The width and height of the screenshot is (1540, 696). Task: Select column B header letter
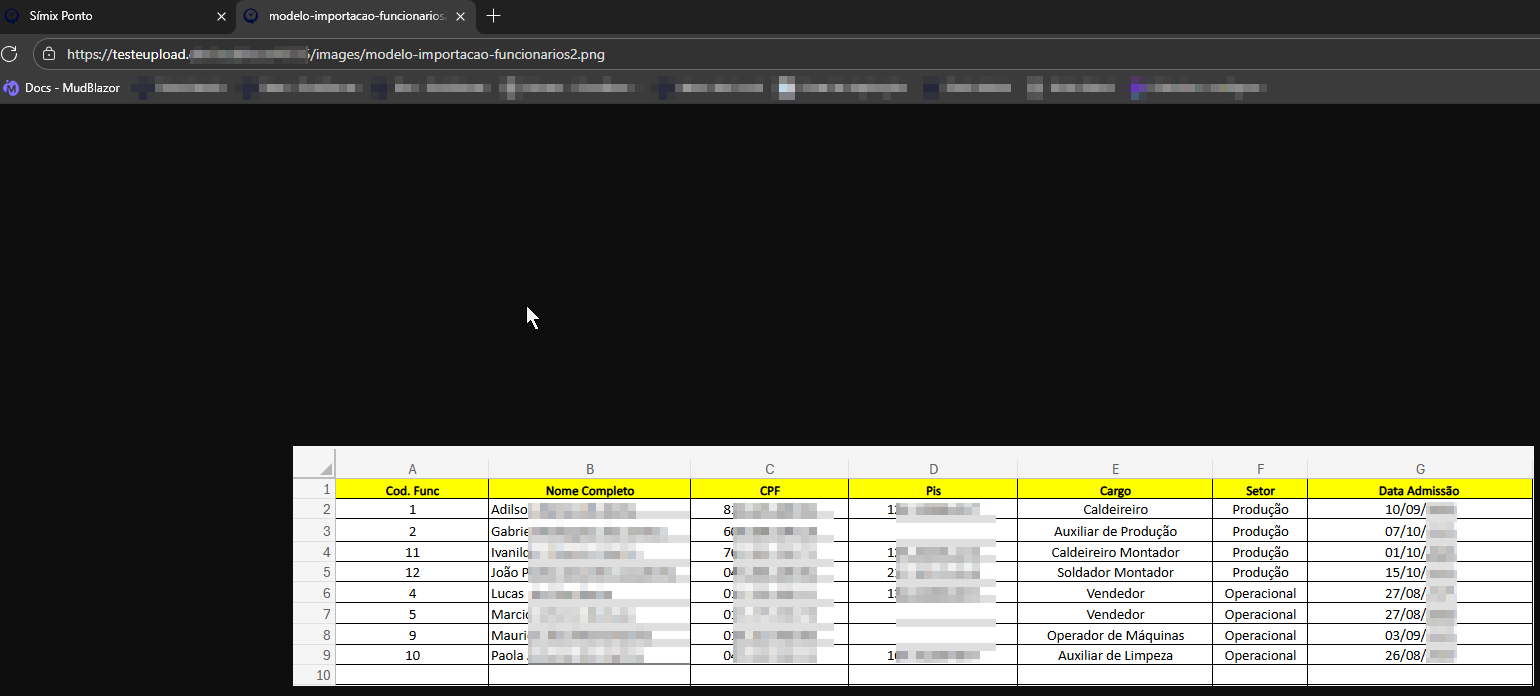590,469
